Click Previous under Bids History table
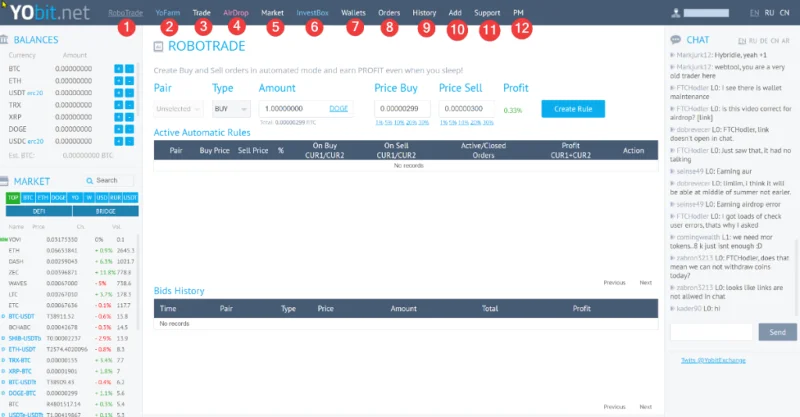800x417 pixels. pyautogui.click(x=614, y=407)
